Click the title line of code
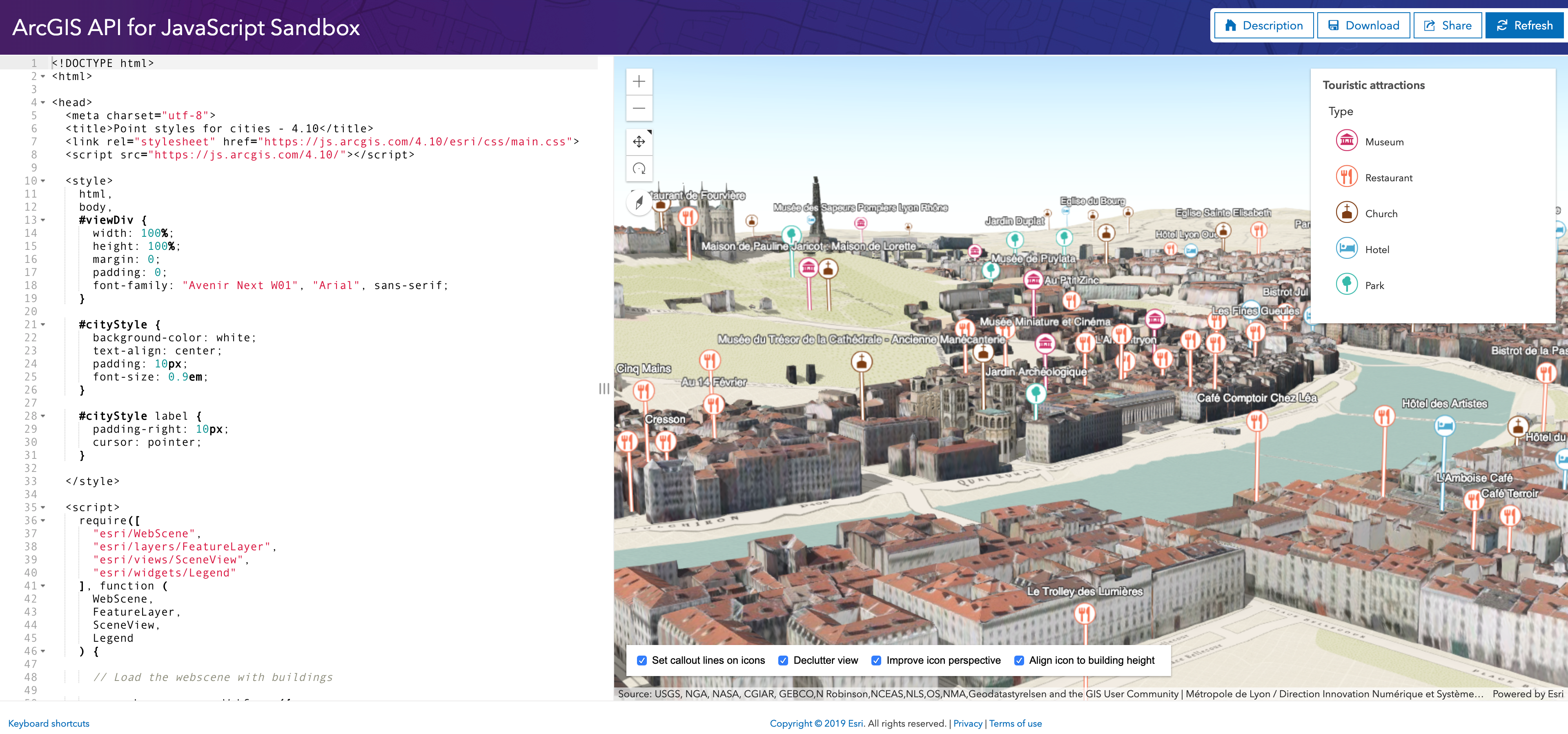This screenshot has width=1568, height=734. coord(220,129)
